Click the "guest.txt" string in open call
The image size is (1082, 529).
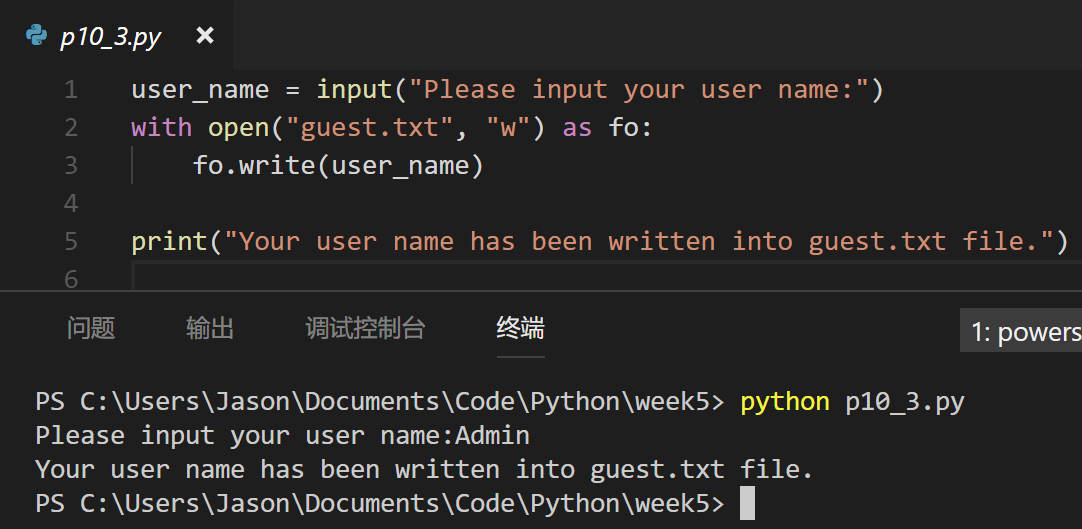(371, 128)
